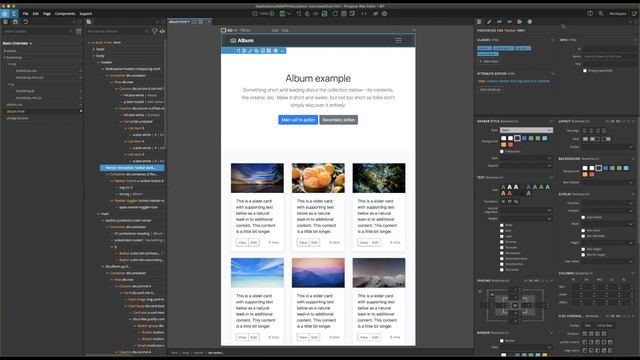Open chevron dropdown in selected element toolbar
This screenshot has width=640, height=360.
click(x=282, y=51)
